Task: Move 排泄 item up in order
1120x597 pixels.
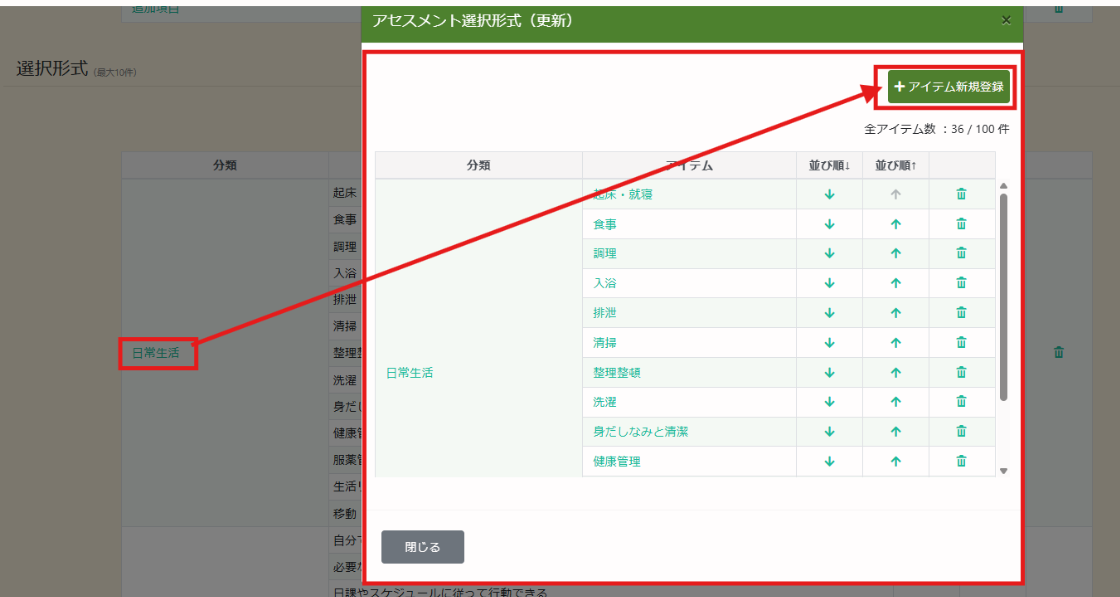Action: 895,313
